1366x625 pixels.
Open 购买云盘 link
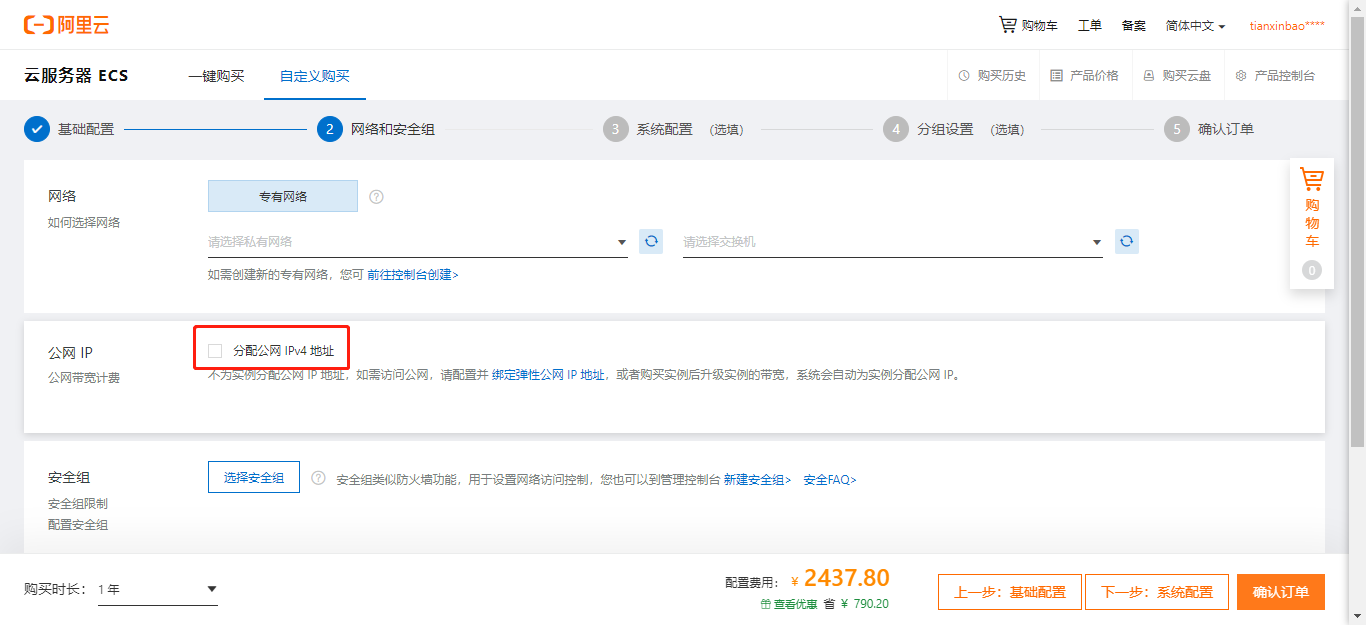(x=1187, y=75)
